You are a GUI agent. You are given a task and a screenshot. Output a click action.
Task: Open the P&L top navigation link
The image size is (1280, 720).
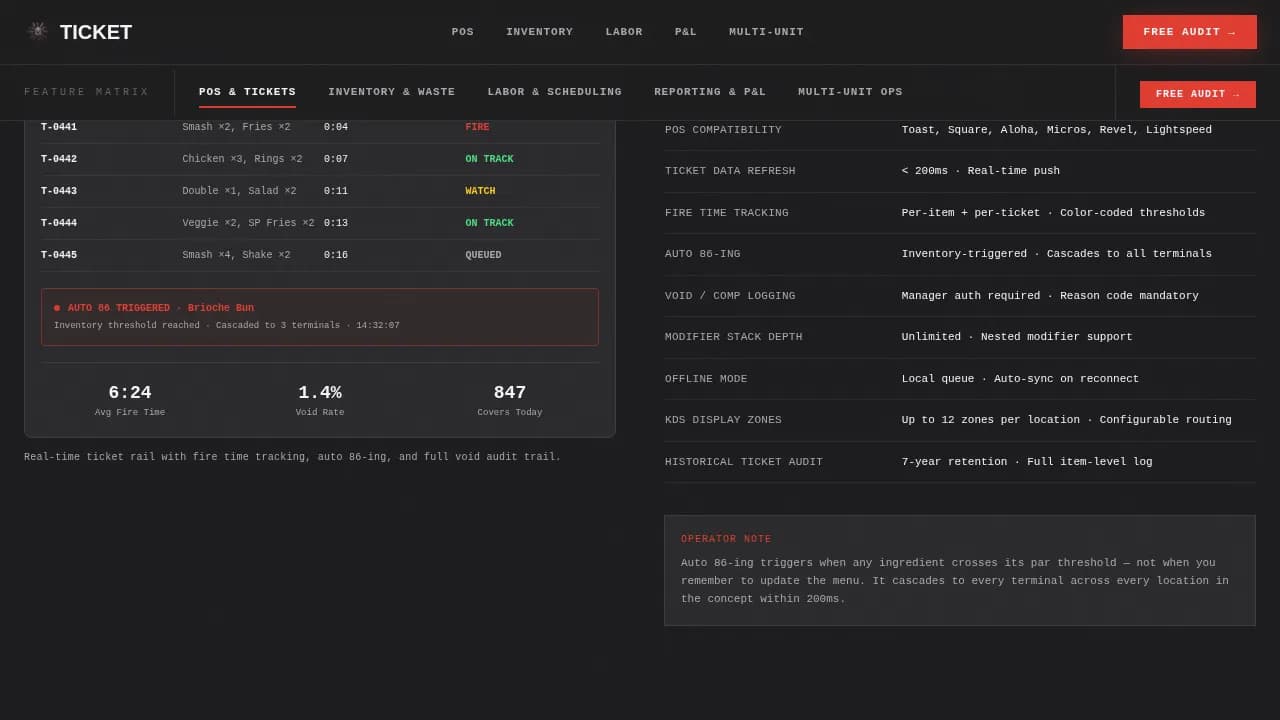(686, 32)
